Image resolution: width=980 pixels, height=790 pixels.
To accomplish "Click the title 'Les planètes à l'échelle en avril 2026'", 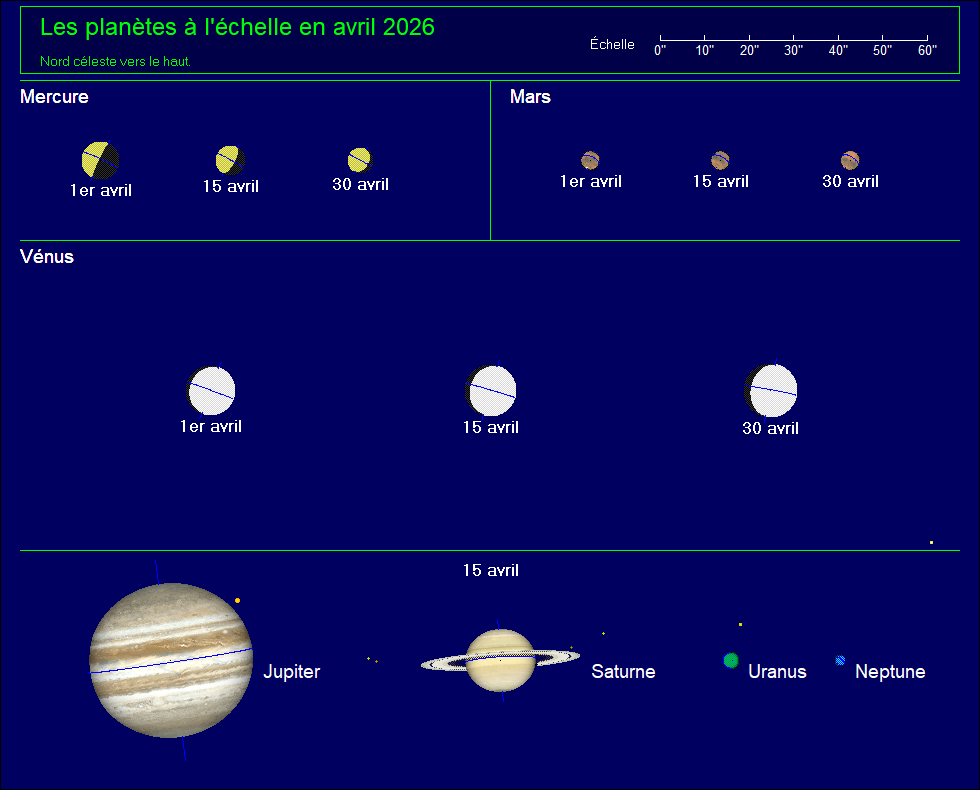I will click(x=237, y=27).
